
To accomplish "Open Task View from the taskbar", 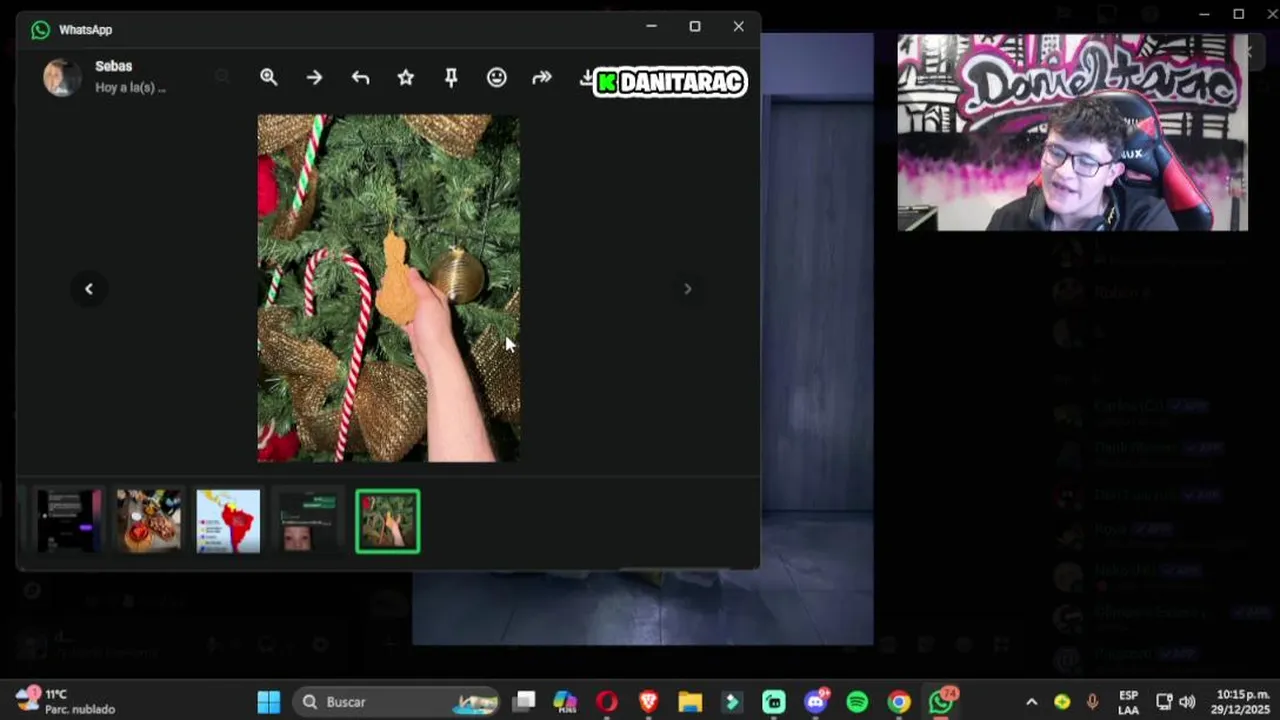I will tap(524, 702).
